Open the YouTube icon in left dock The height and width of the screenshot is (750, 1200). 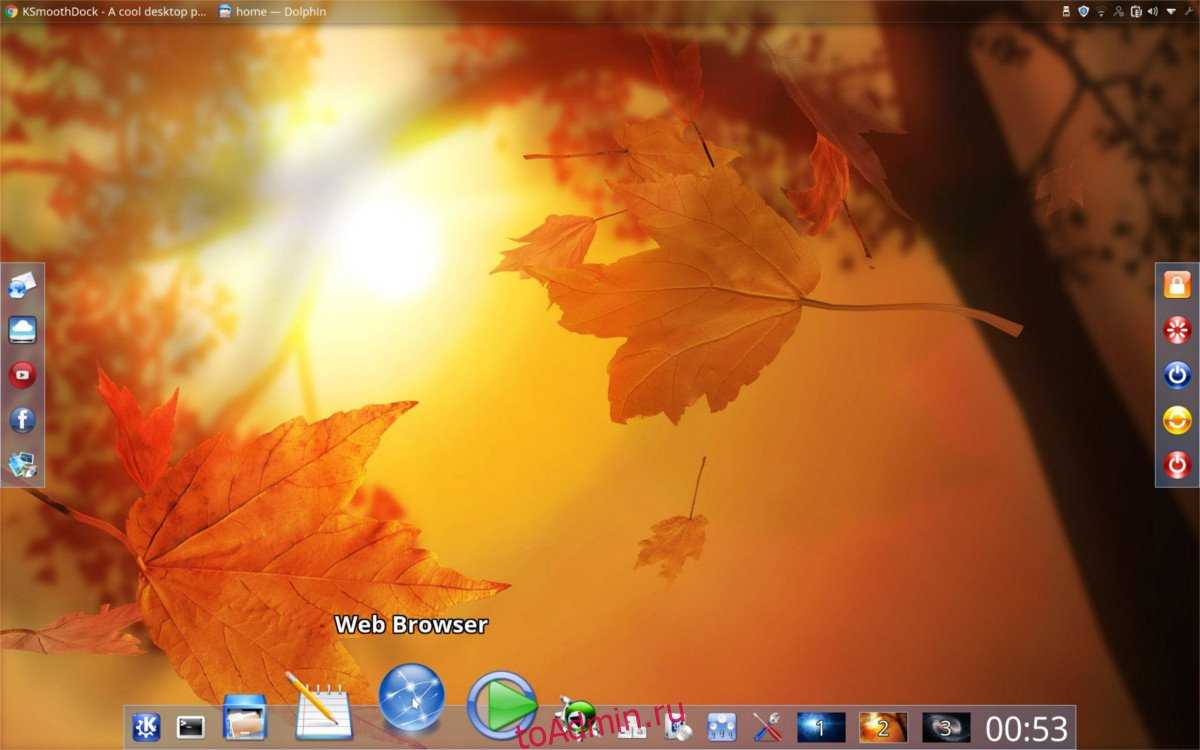coord(22,375)
